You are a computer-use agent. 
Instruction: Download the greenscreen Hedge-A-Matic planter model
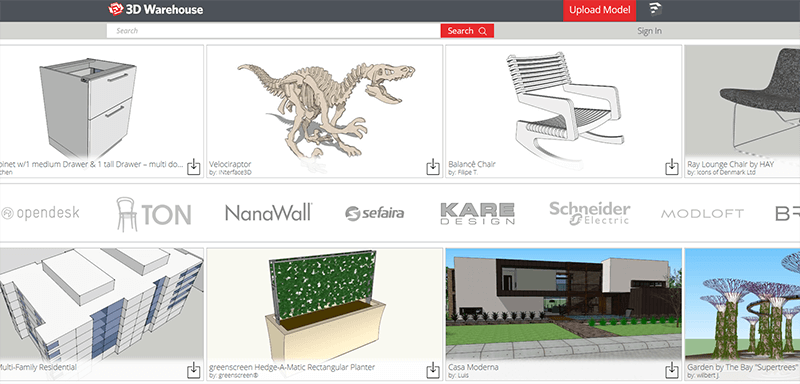(433, 370)
